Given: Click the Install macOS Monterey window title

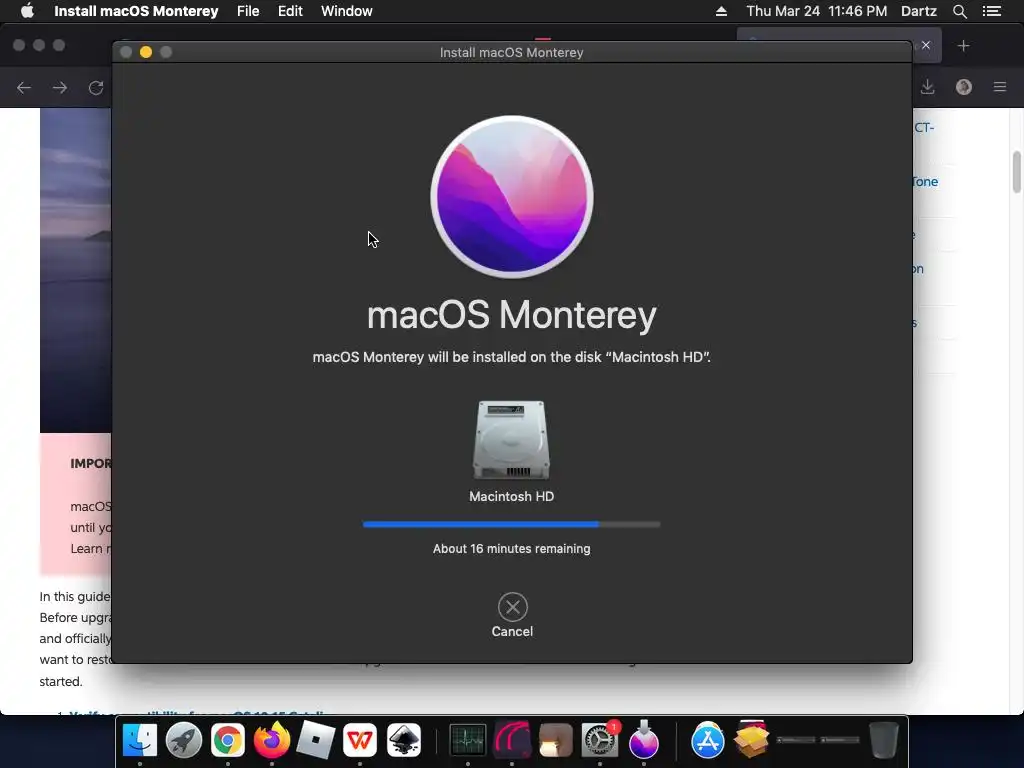Looking at the screenshot, I should pyautogui.click(x=511, y=52).
